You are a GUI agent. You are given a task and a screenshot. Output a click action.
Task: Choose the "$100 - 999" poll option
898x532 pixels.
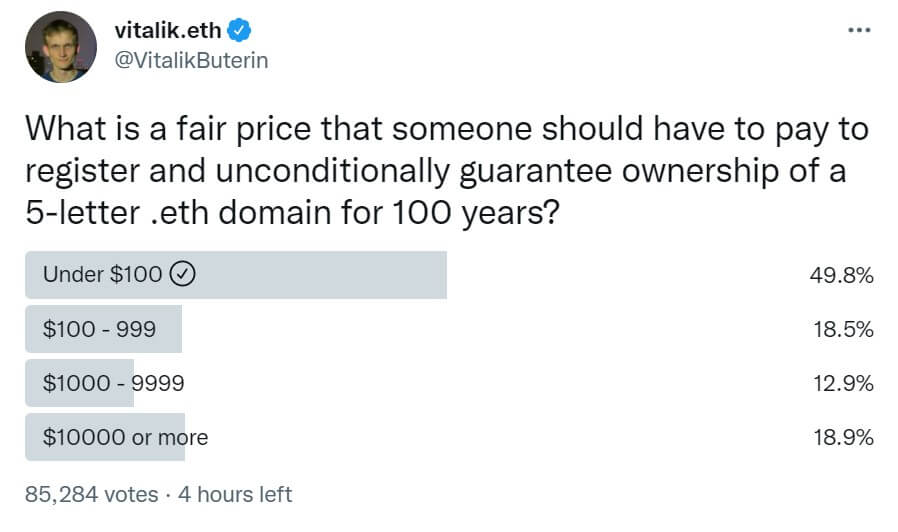(x=99, y=329)
